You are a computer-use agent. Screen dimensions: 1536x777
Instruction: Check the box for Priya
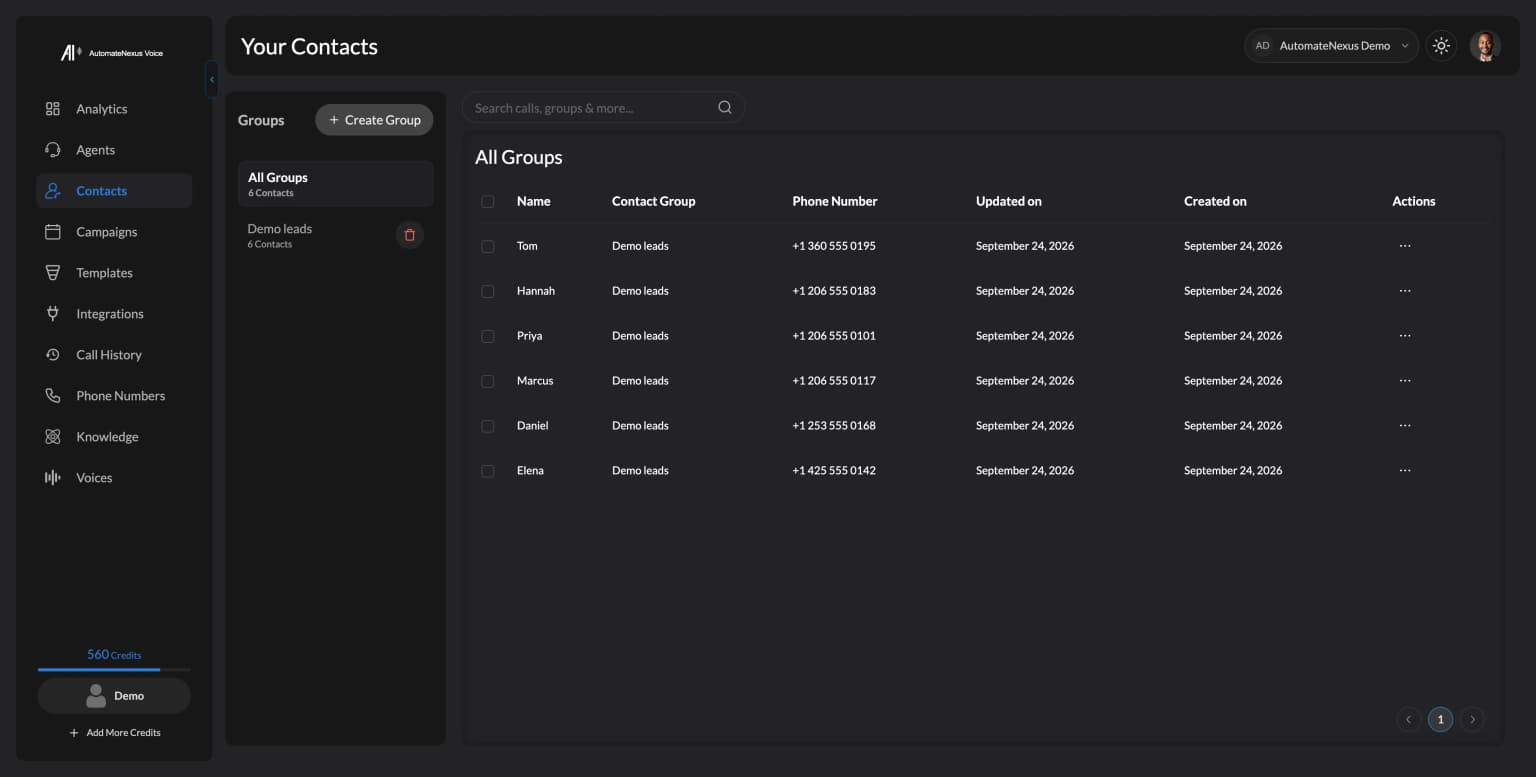(488, 336)
